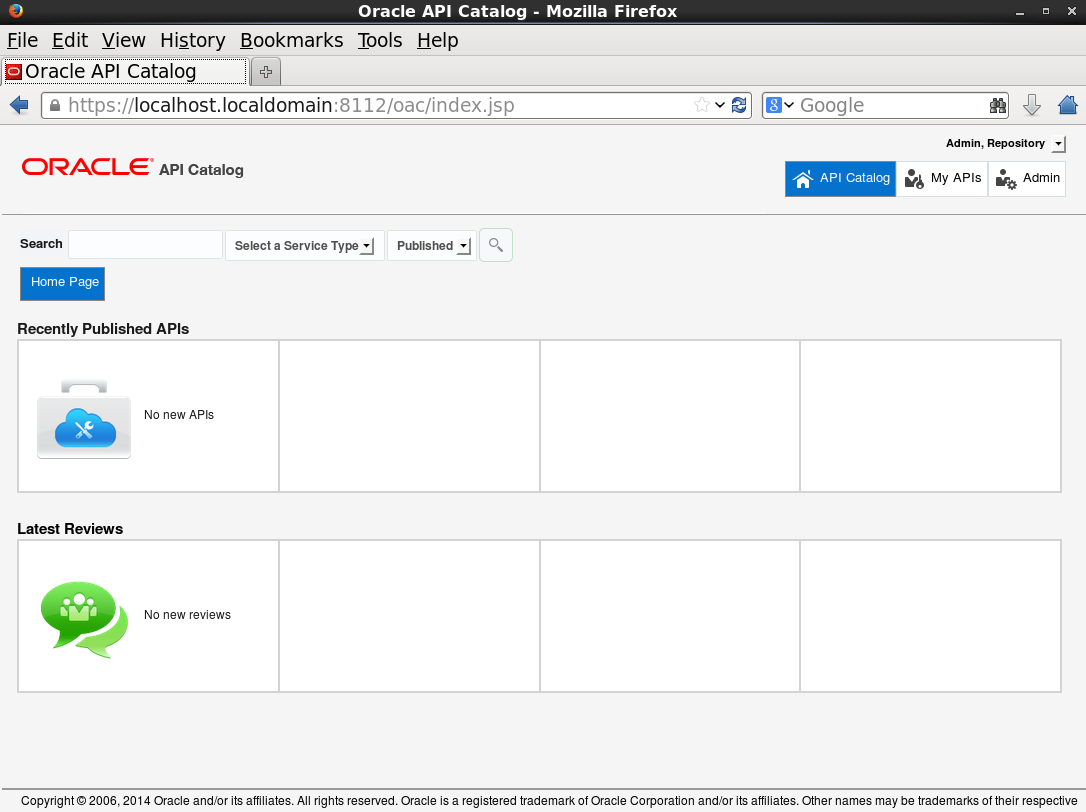Bookmark this page with the star icon
This screenshot has height=812, width=1086.
pyautogui.click(x=701, y=105)
